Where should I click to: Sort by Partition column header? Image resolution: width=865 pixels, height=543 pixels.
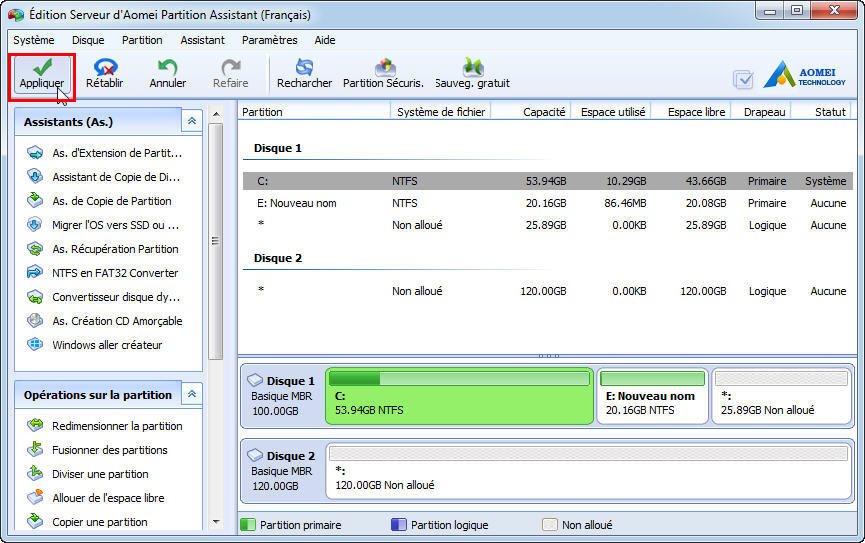pyautogui.click(x=314, y=111)
